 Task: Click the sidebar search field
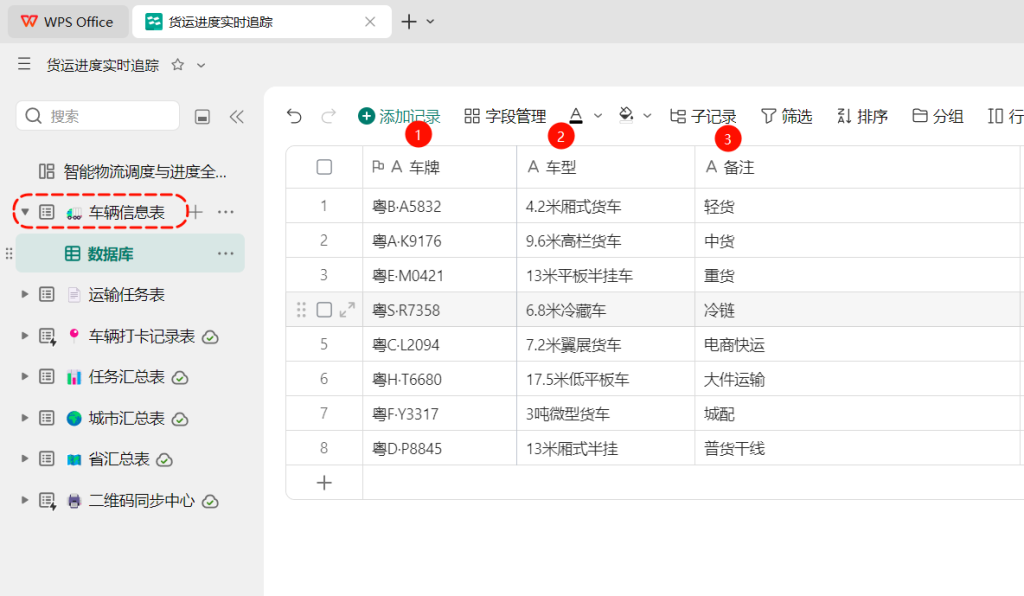98,116
